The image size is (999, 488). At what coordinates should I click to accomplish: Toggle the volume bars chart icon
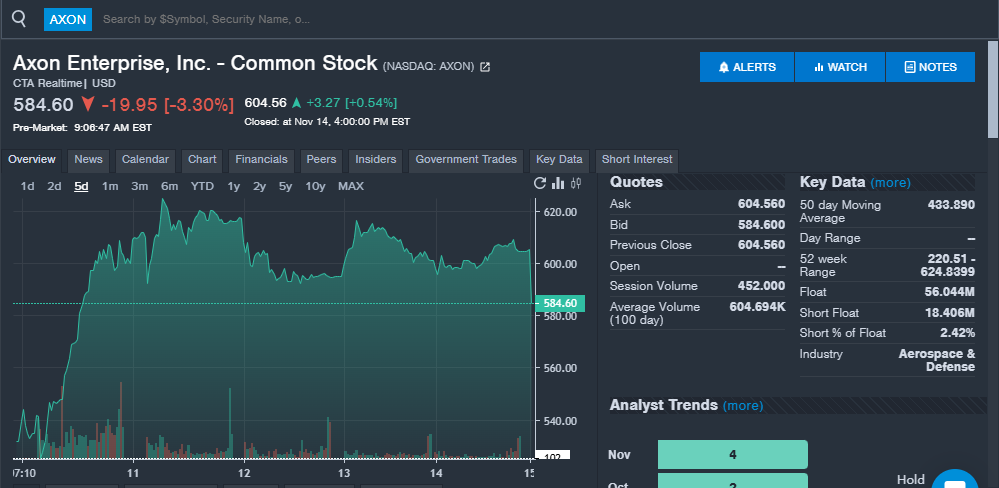pos(559,183)
